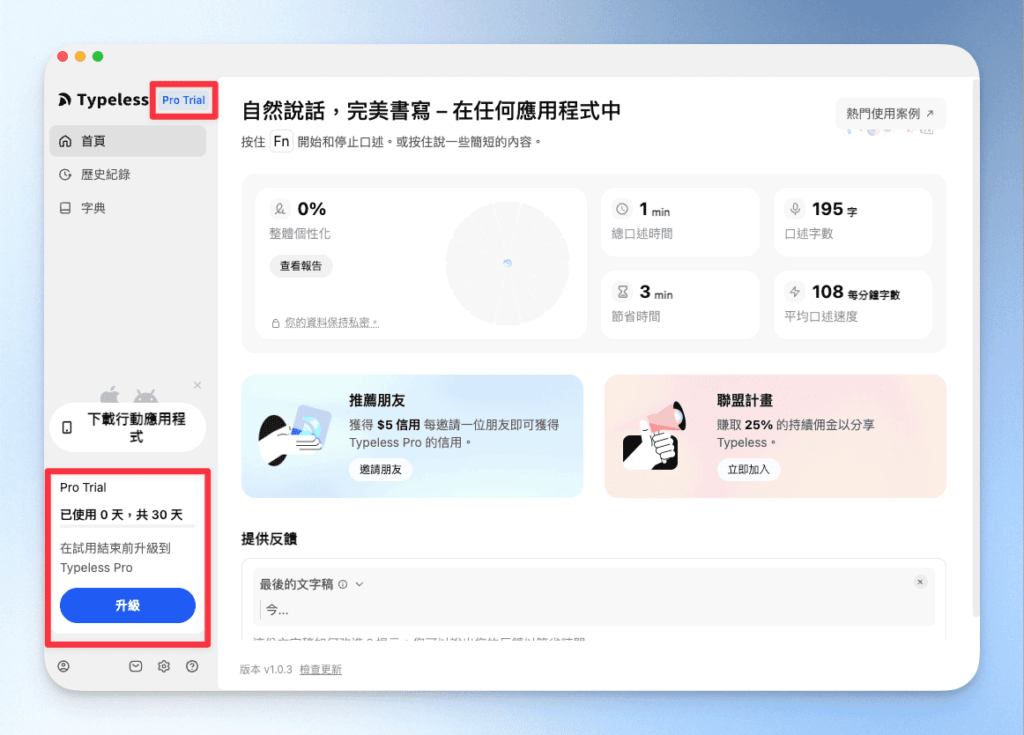Click the Typeless logo icon

tap(63, 99)
